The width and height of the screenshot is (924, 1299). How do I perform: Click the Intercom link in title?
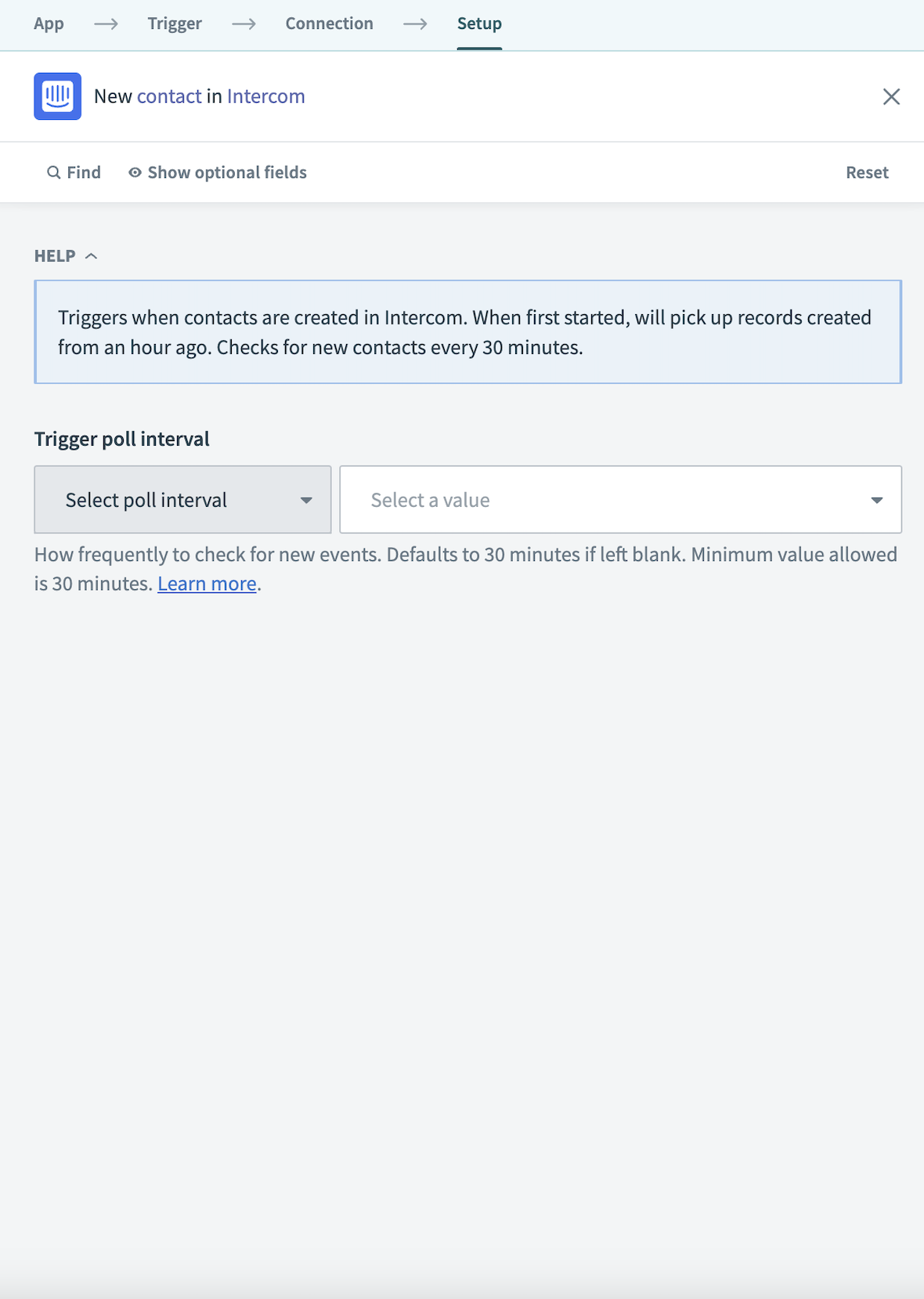click(x=265, y=96)
